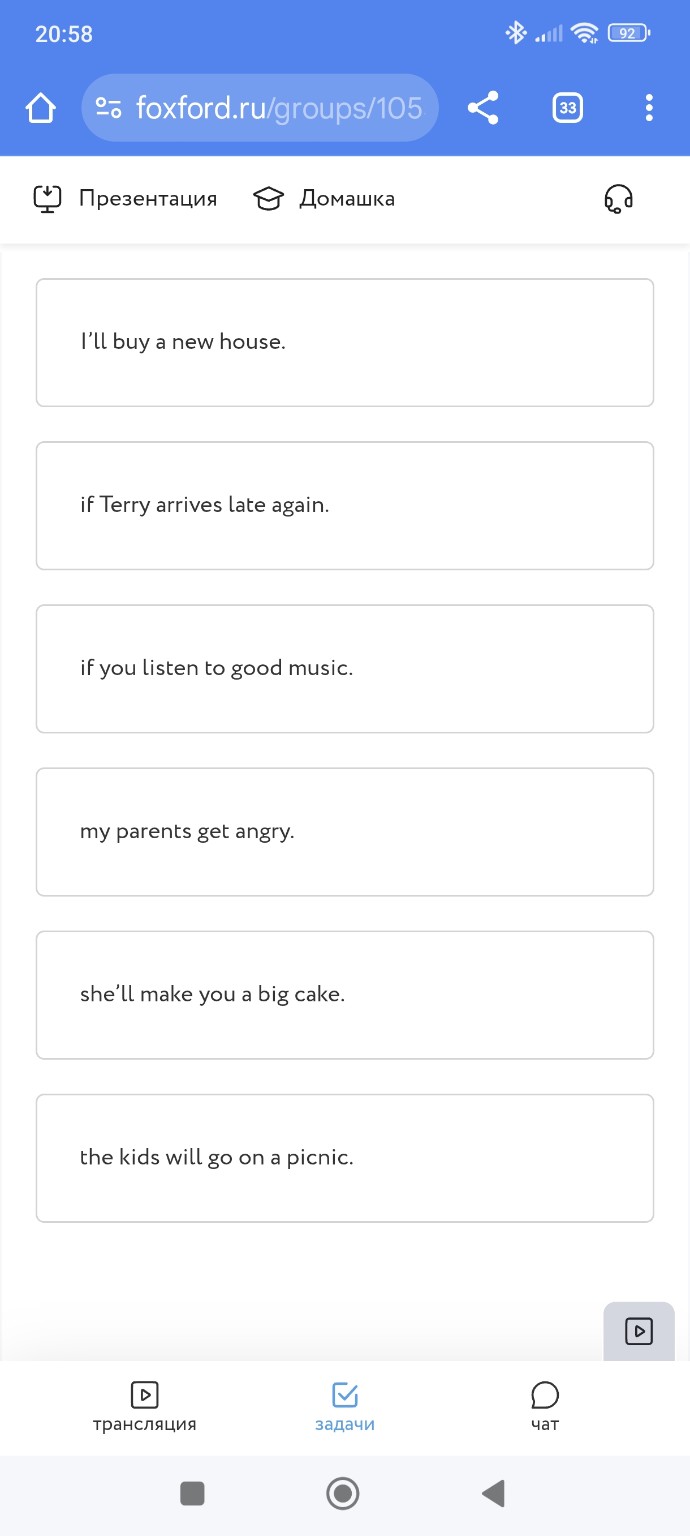This screenshot has width=690, height=1536.
Task: Open the browser three-dot menu
Action: point(649,108)
